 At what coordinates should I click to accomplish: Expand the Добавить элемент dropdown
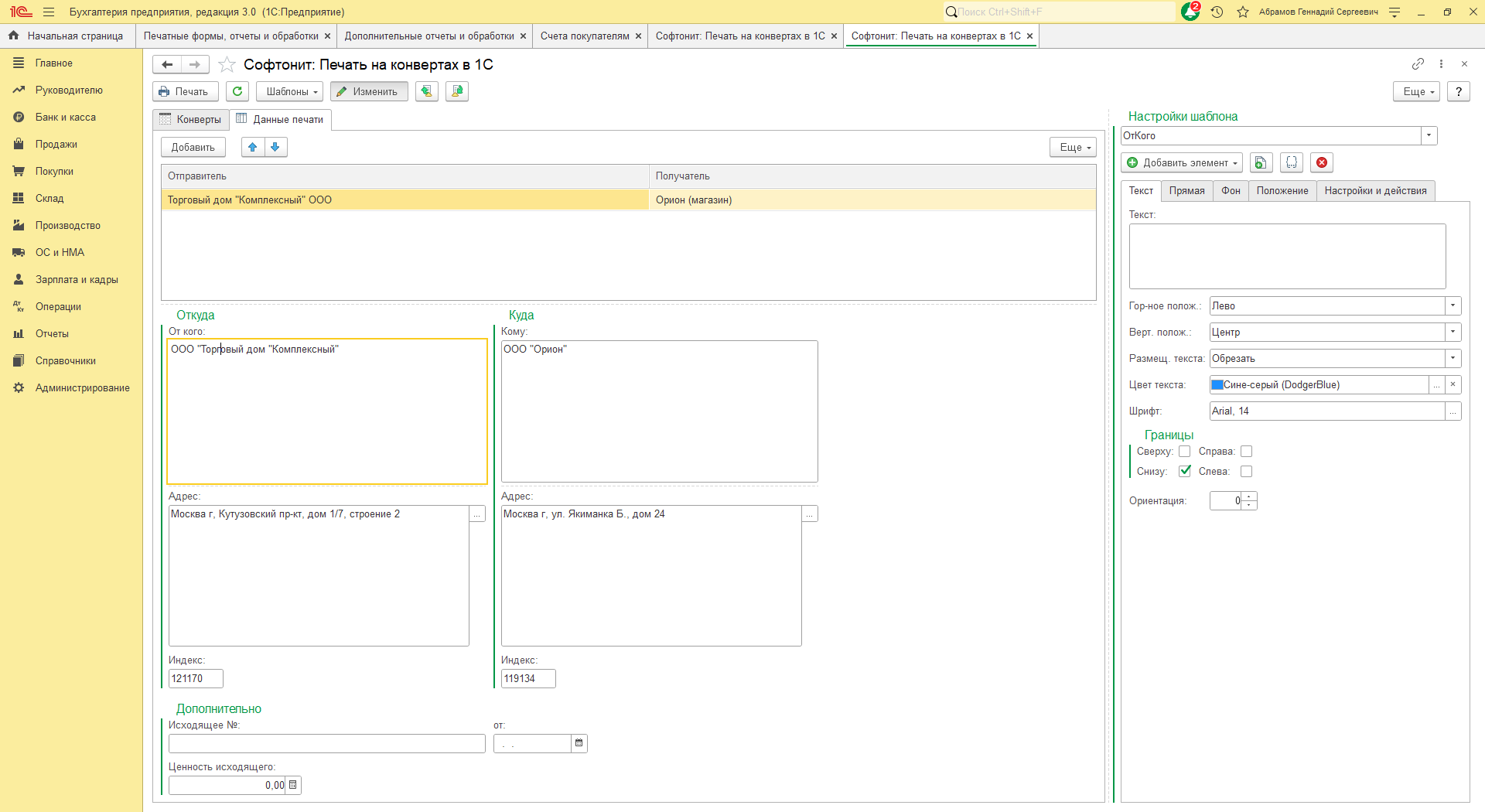[x=1182, y=162]
